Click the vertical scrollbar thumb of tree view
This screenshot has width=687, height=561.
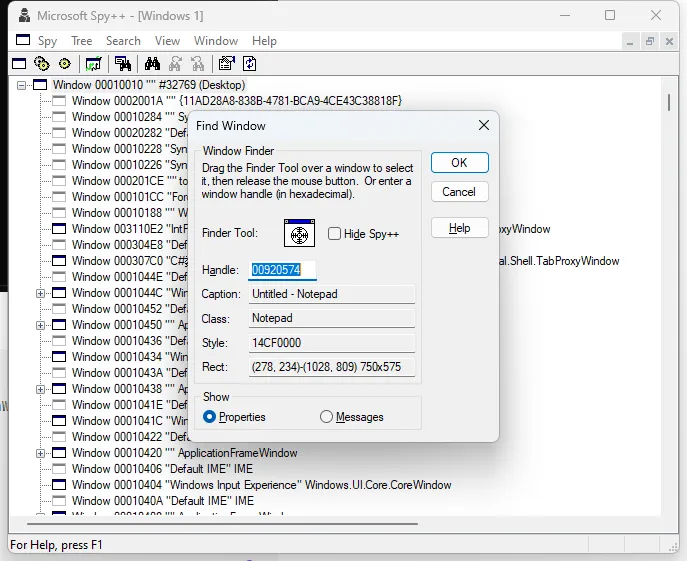tap(669, 103)
